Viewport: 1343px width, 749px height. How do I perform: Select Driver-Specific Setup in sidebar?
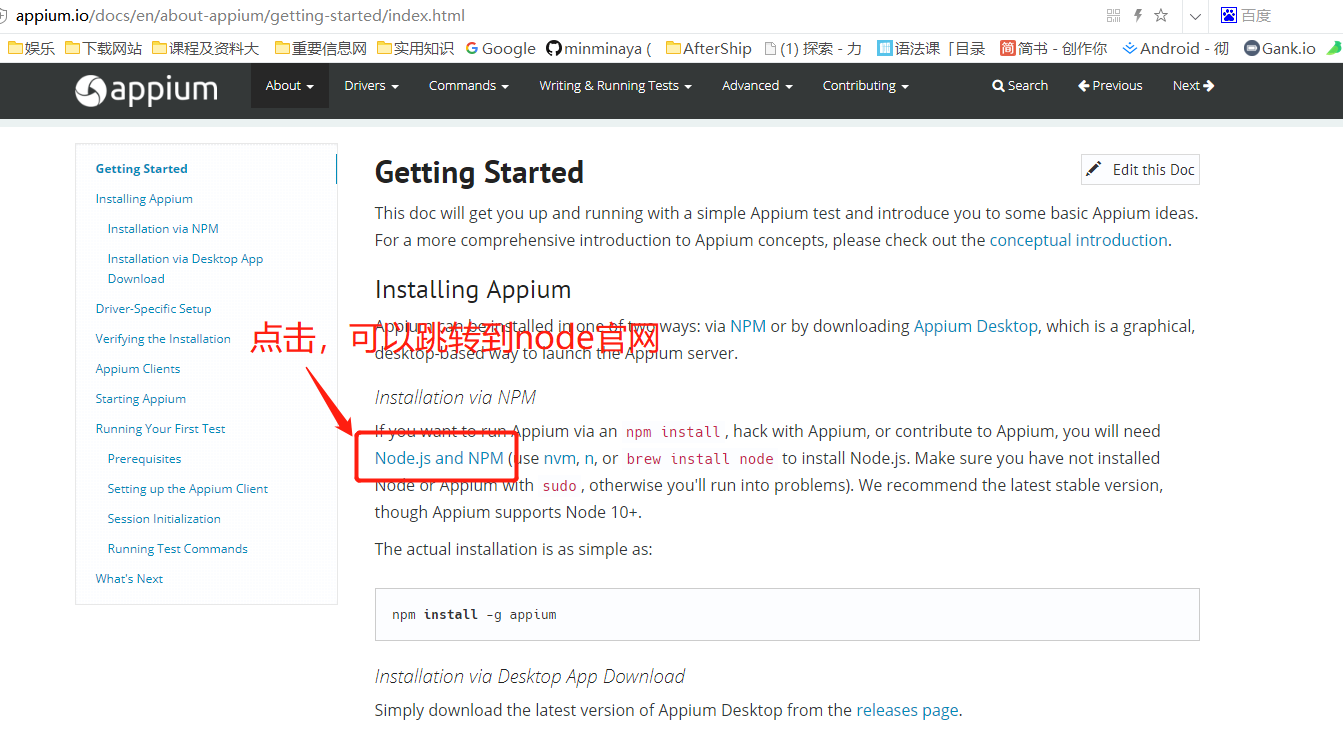153,309
